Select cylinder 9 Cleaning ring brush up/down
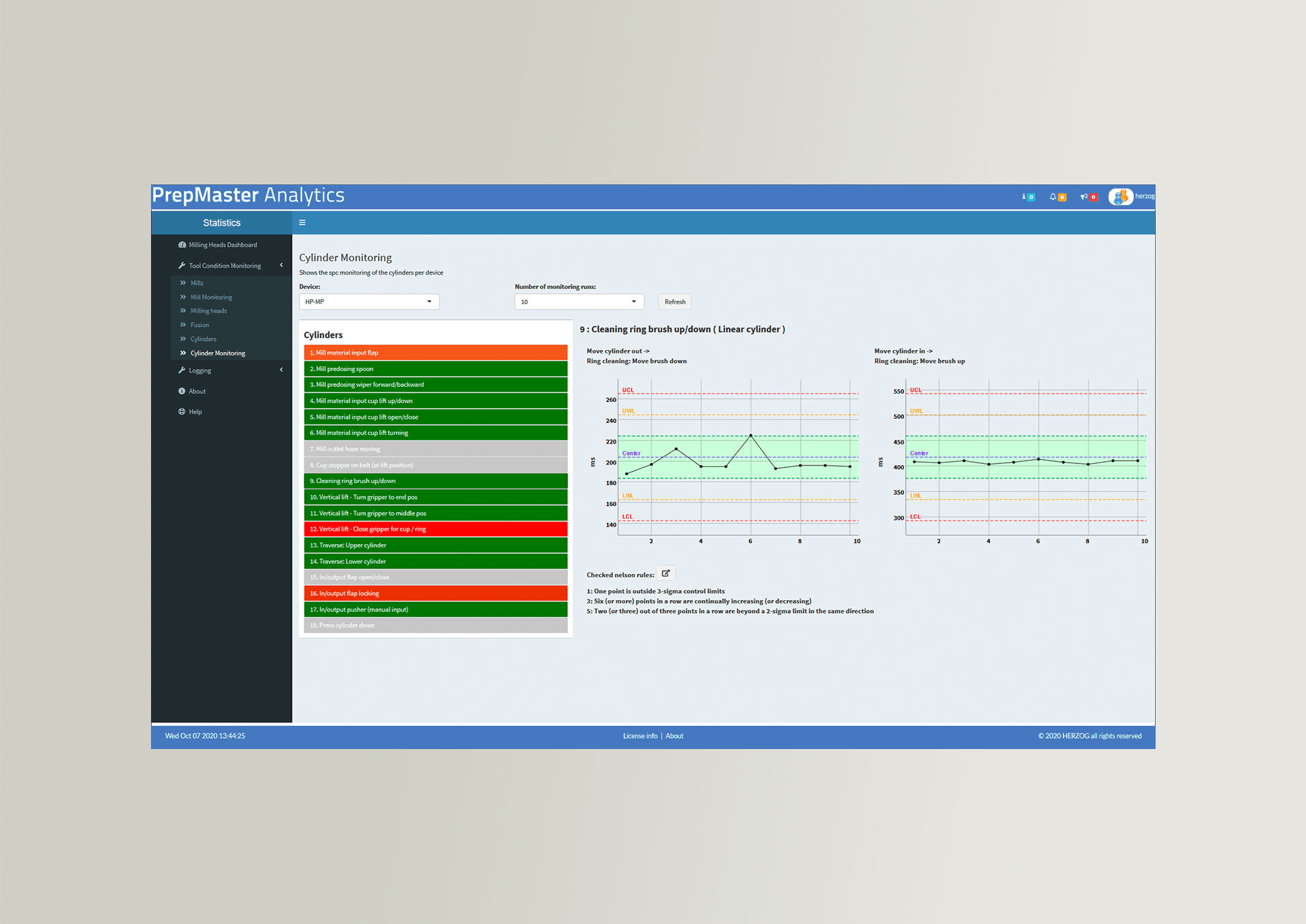Screen dimensions: 1306x924 [x=435, y=481]
